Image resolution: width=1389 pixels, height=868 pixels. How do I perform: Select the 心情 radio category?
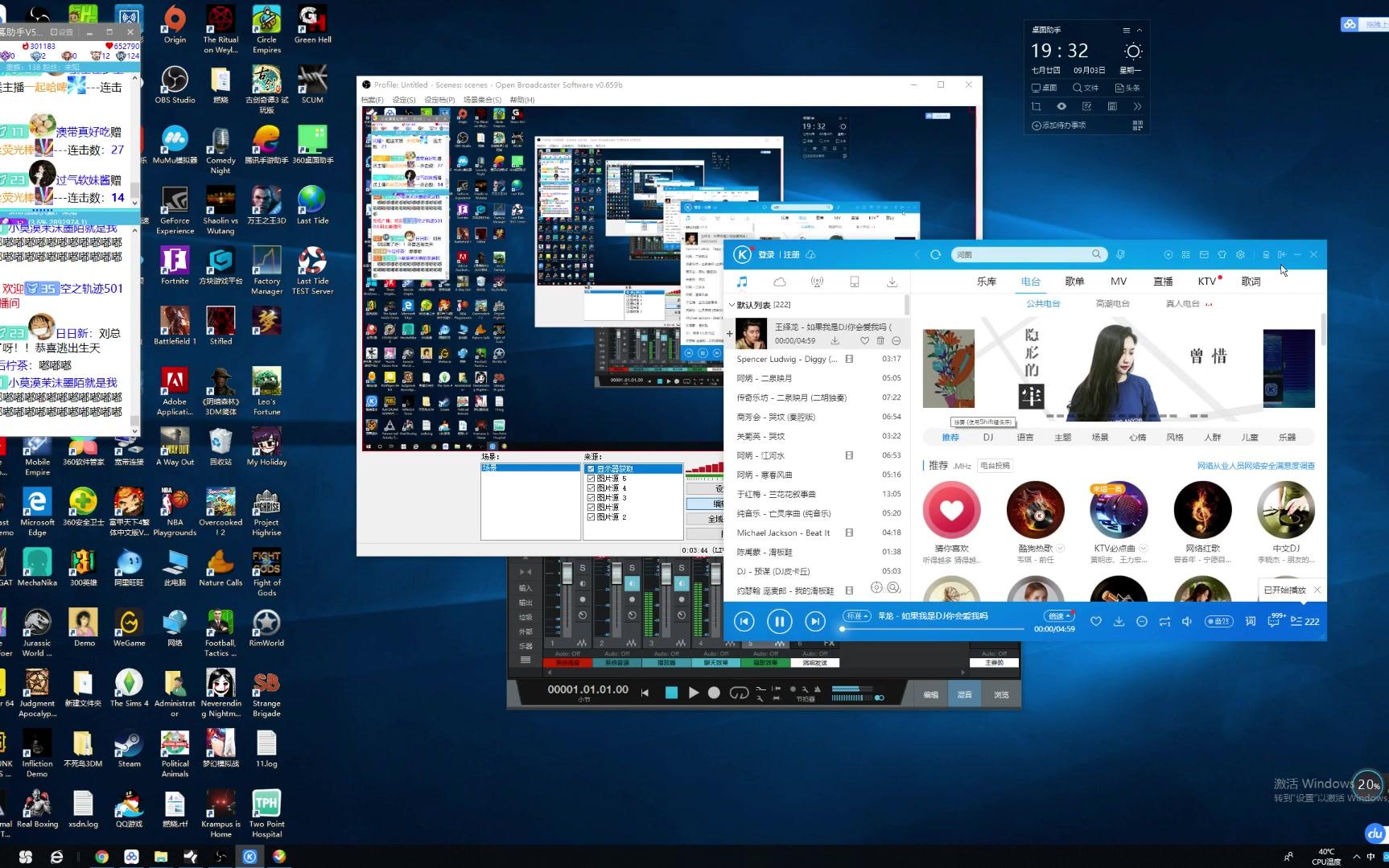pyautogui.click(x=1137, y=438)
